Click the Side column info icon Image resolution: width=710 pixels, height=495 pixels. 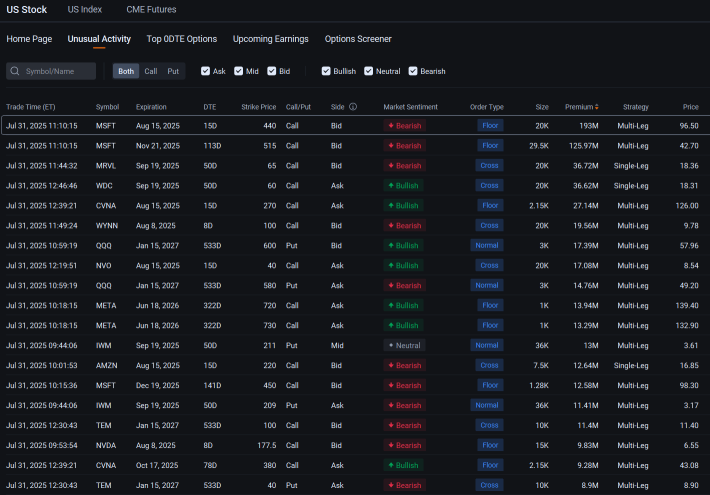tap(353, 107)
